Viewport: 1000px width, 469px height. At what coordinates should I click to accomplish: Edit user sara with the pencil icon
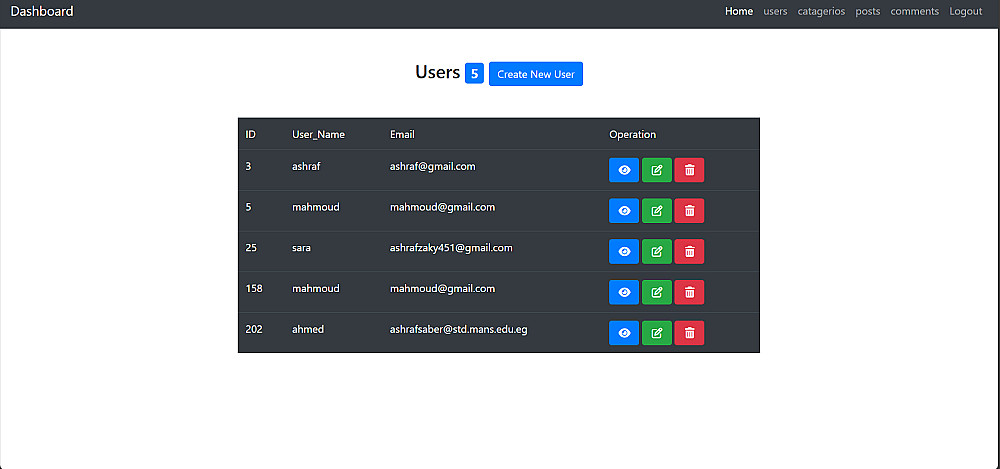tap(656, 251)
